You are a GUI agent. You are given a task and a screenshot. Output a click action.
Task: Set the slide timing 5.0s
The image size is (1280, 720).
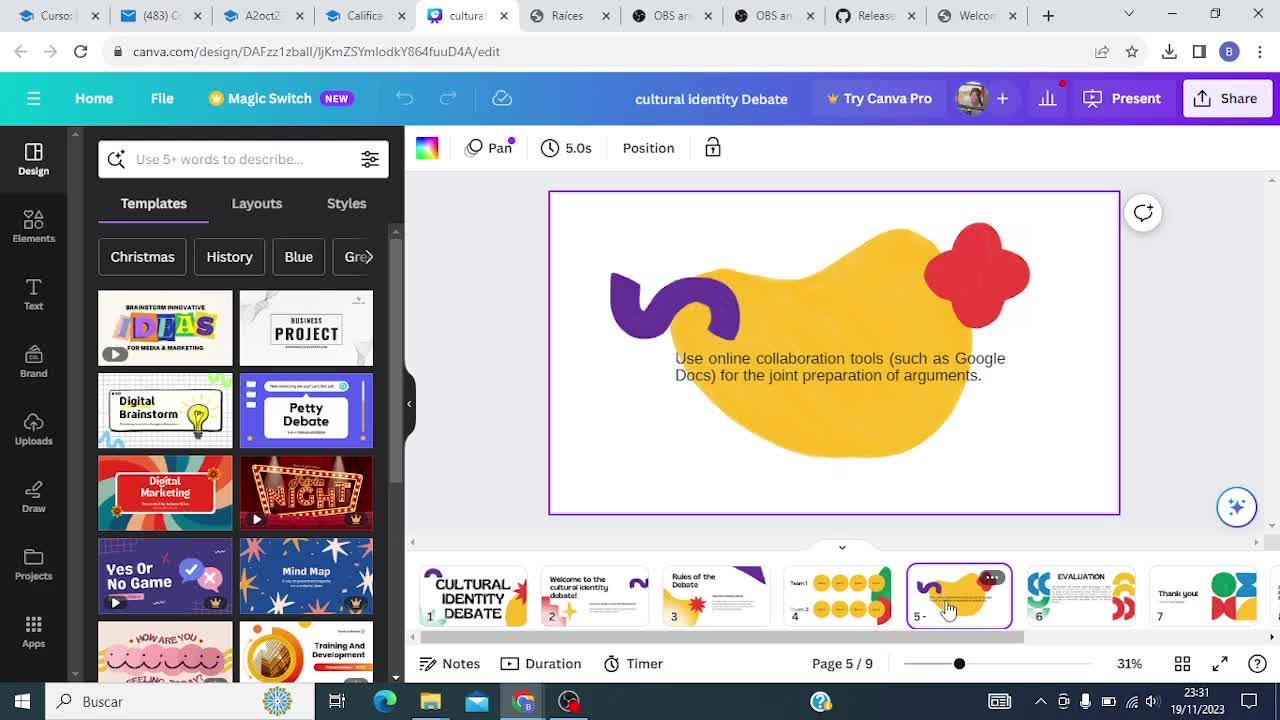(566, 148)
